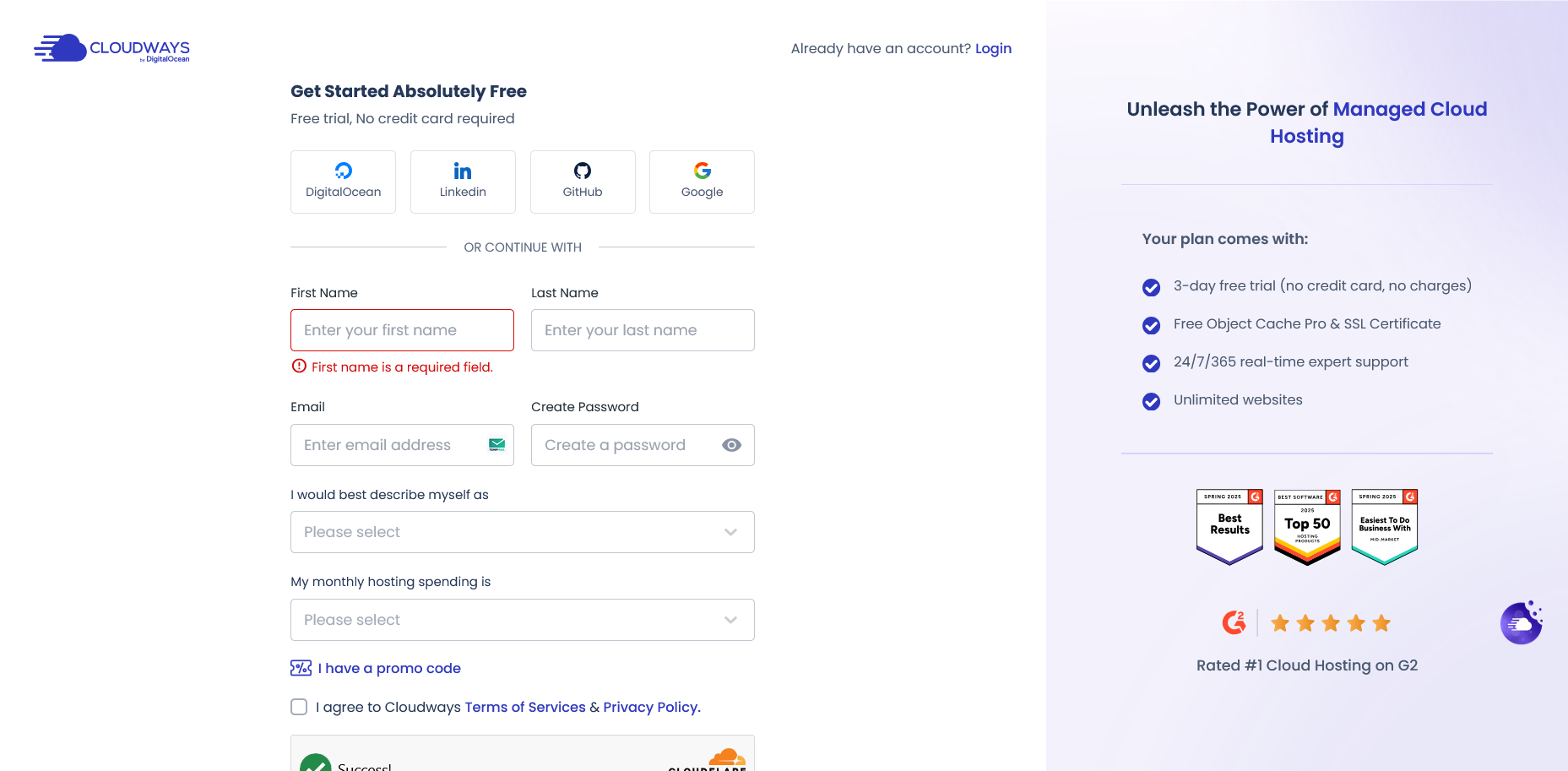
Task: Click 'Your plan comes with:' heading
Action: [x=1225, y=239]
